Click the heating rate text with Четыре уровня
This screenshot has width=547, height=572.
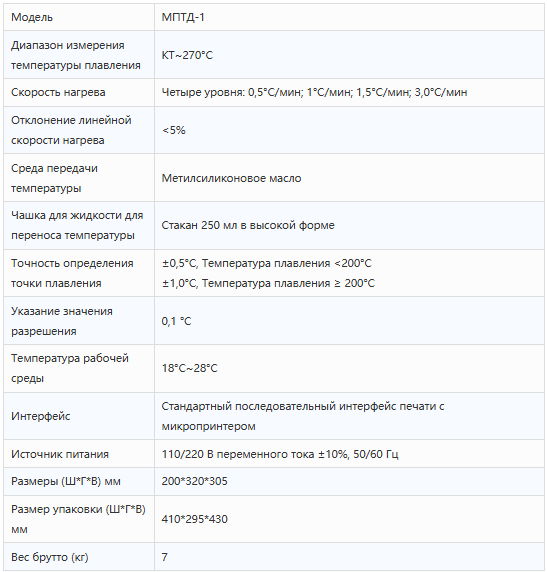coord(314,92)
